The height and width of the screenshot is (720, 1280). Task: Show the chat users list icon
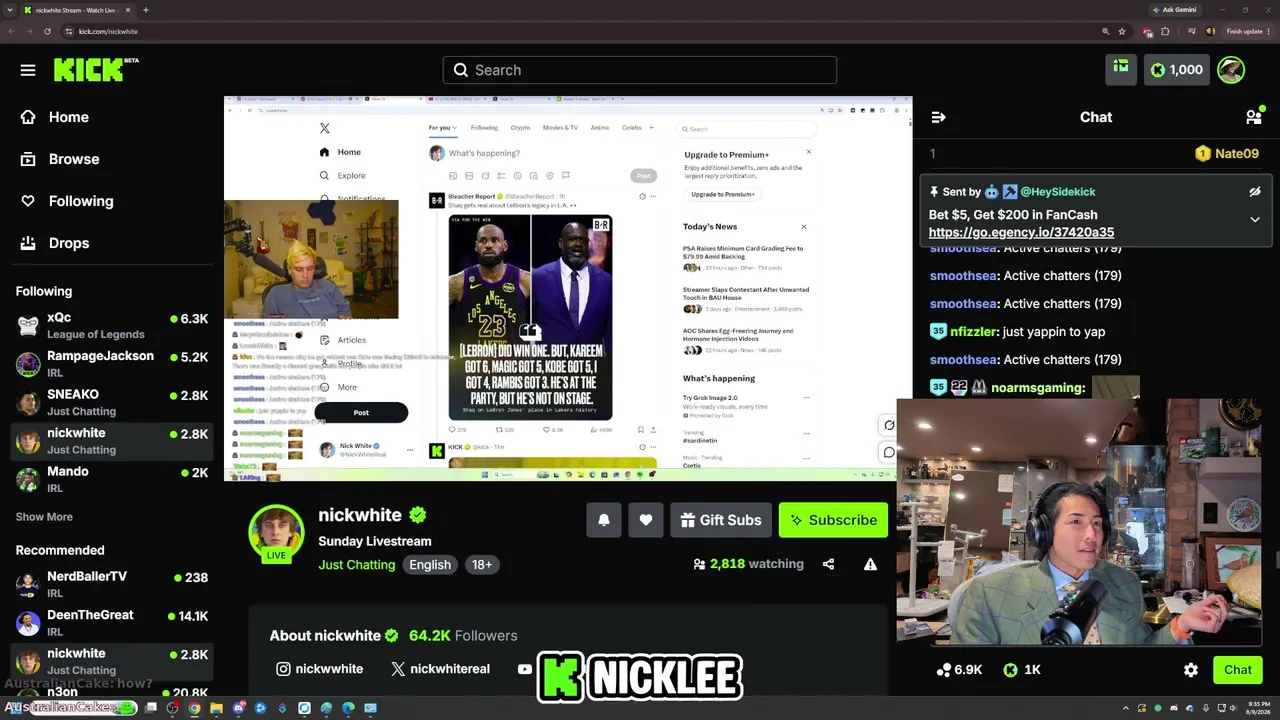[1254, 117]
